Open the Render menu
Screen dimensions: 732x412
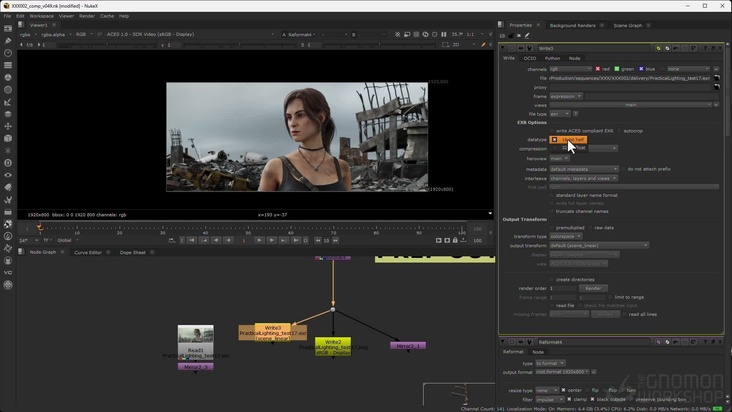click(87, 16)
